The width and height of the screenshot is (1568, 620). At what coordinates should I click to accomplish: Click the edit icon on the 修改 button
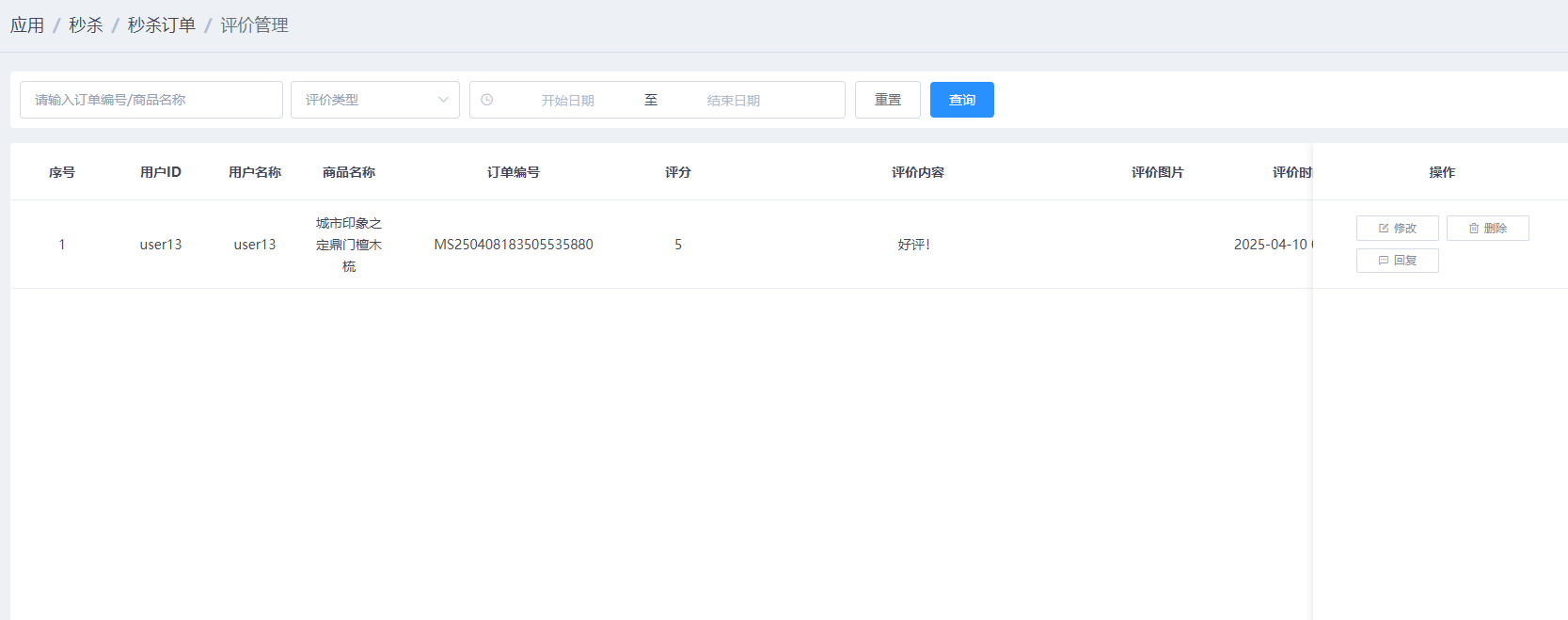[x=1384, y=229]
